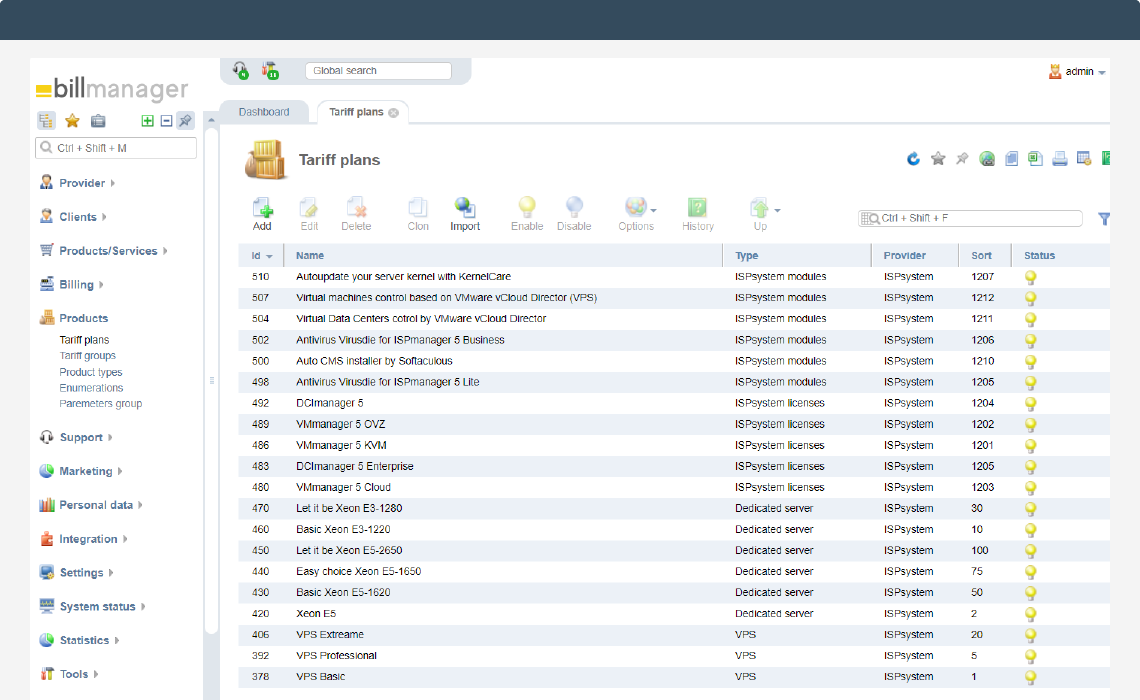Export the table to Excel spreadsheet
Image resolution: width=1140 pixels, height=700 pixels.
point(1035,158)
